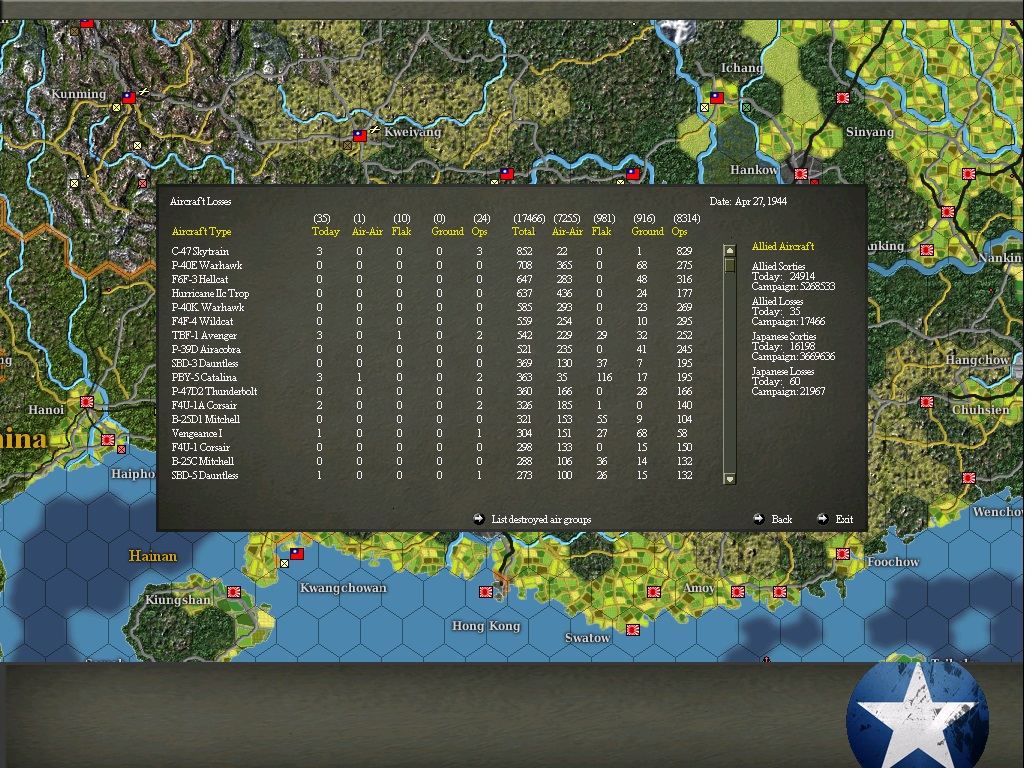
Task: Click the airfield plane symbol beside Kweiyang
Action: click(x=374, y=130)
